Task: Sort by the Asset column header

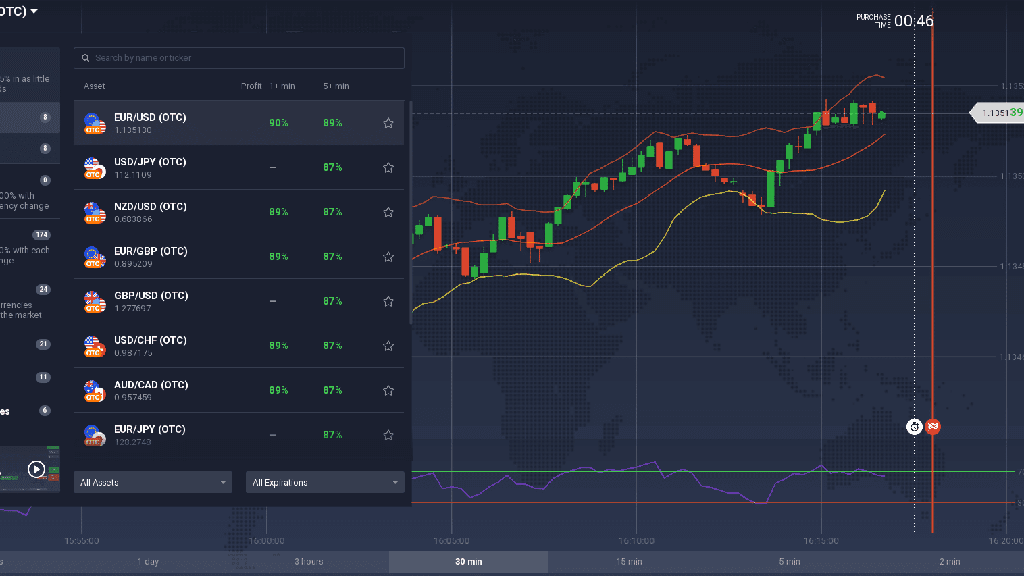Action: pos(94,86)
